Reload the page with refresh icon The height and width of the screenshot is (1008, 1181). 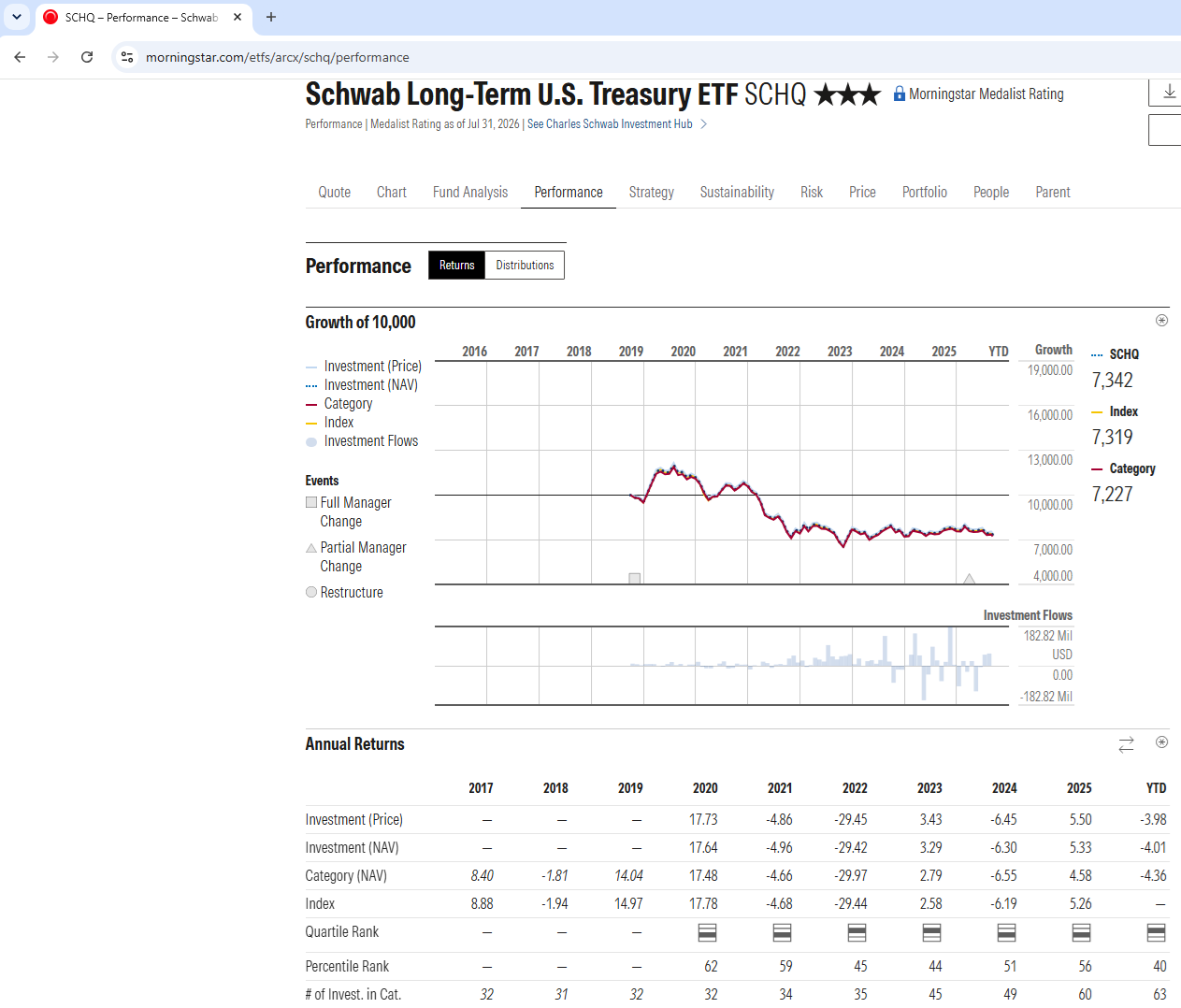87,57
